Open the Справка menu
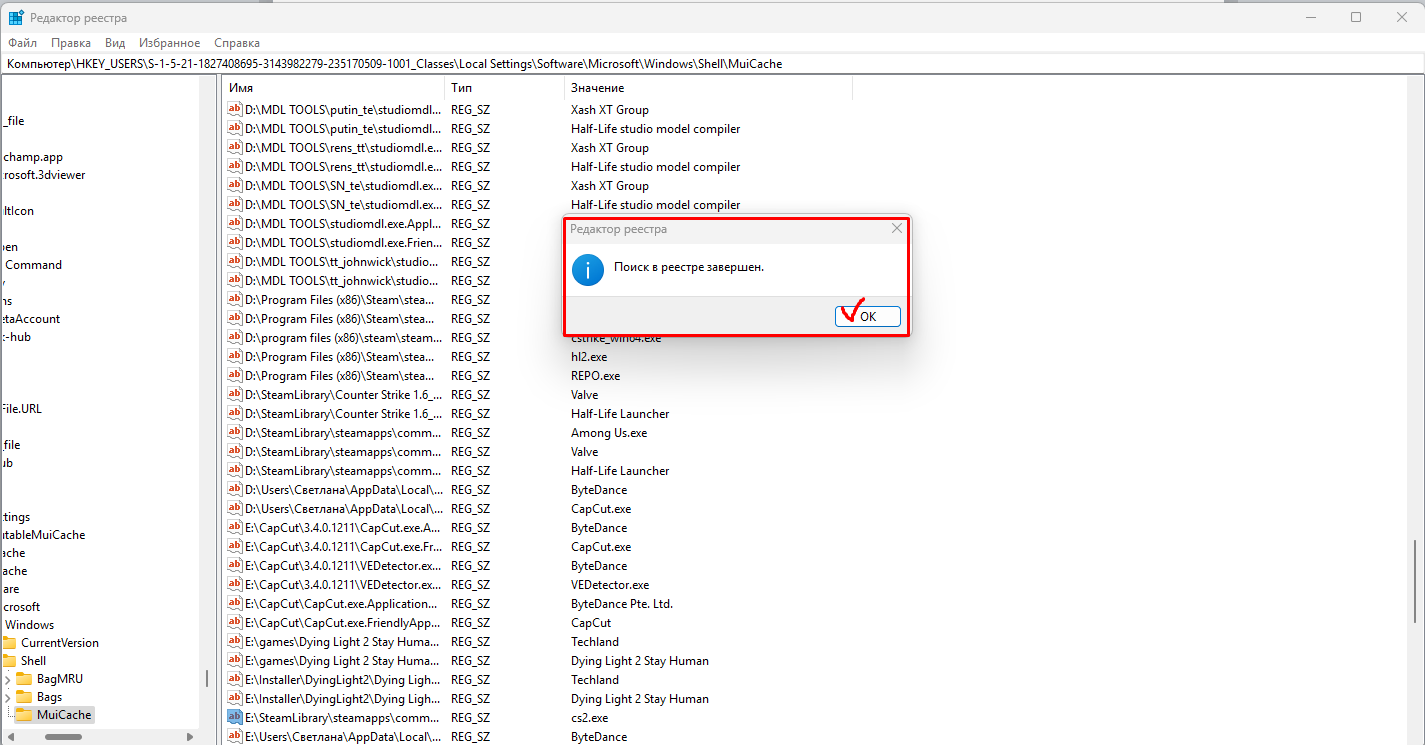 [237, 43]
